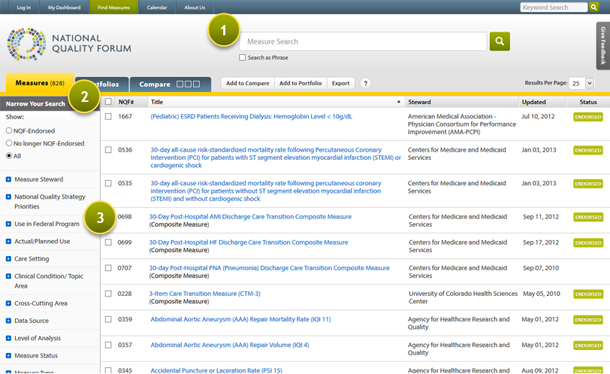
Task: Open Abdominal Aortic Aneurysm Repair Volume link
Action: (x=230, y=345)
